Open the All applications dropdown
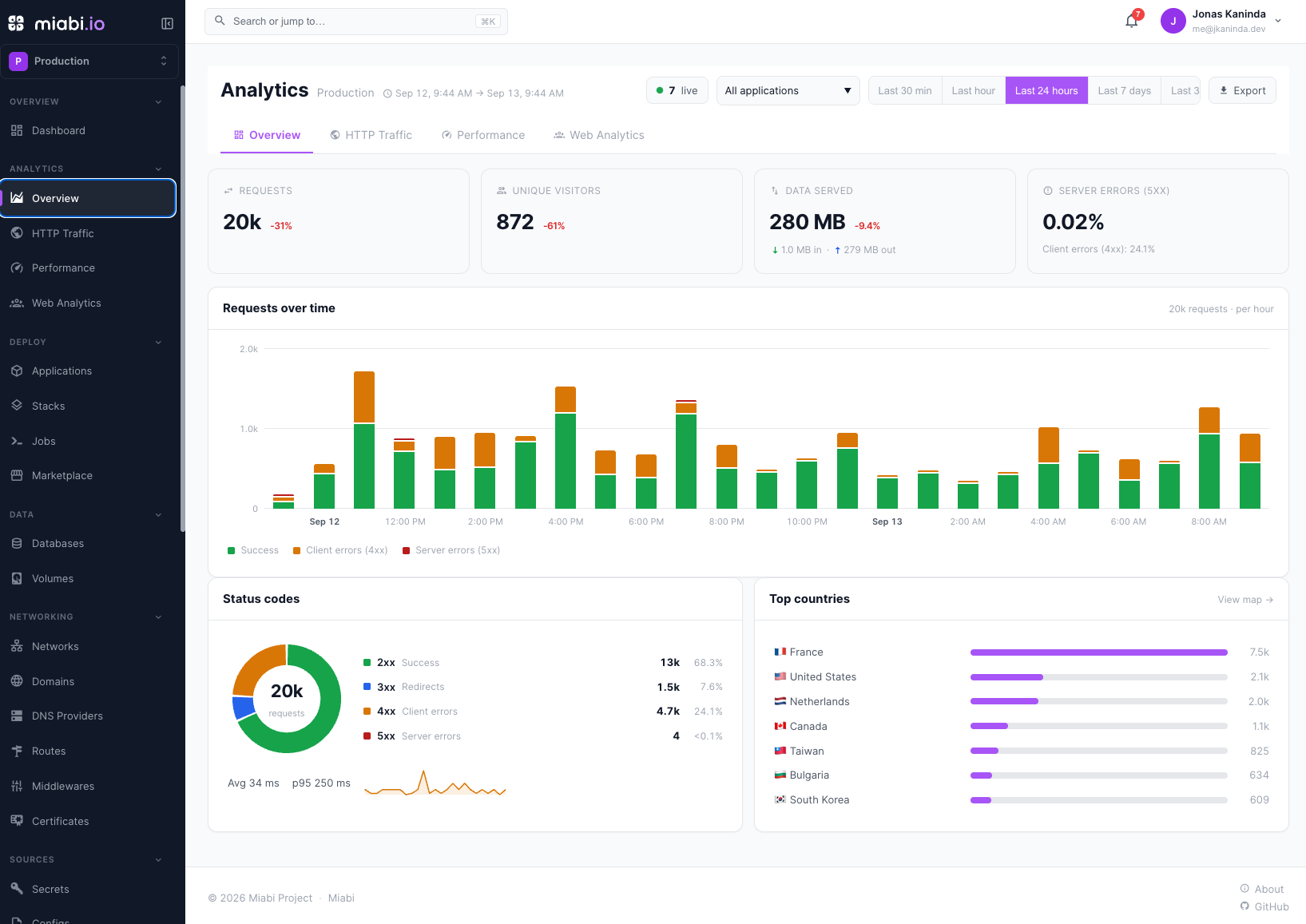Image resolution: width=1306 pixels, height=924 pixels. (788, 90)
